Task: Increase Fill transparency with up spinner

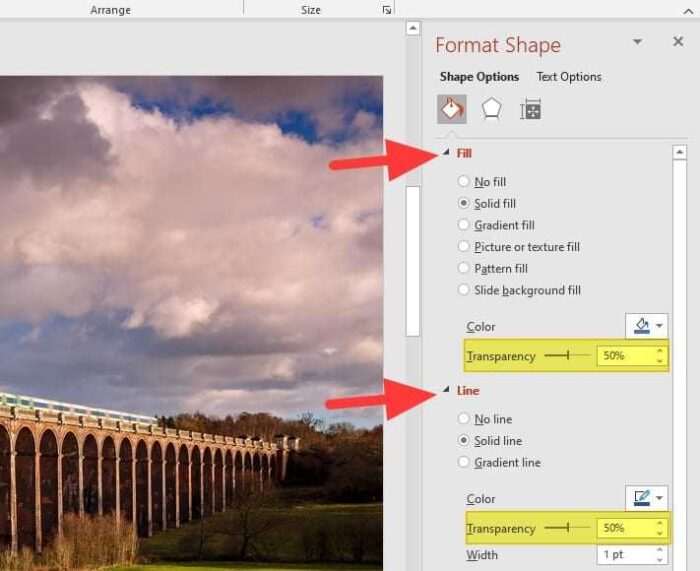Action: pyautogui.click(x=660, y=351)
